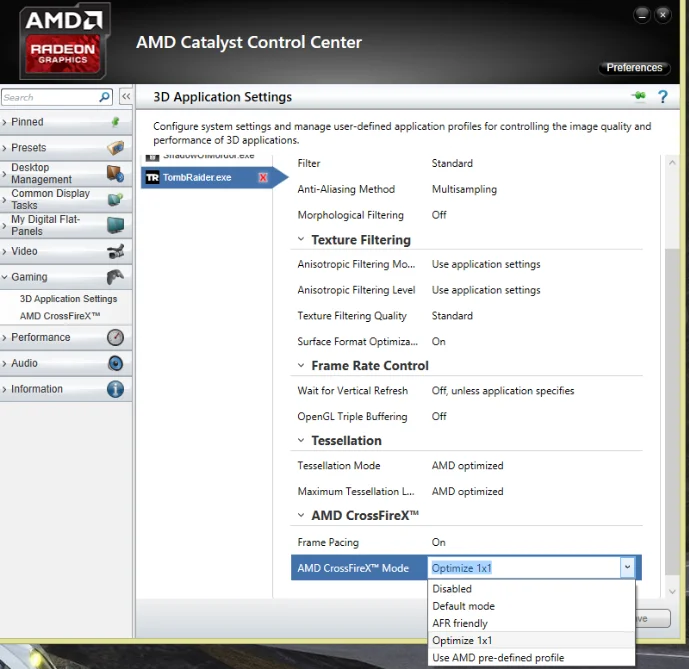Click Anisotropic Filtering Mode value
Image resolution: width=689 pixels, height=669 pixels.
pyautogui.click(x=486, y=264)
